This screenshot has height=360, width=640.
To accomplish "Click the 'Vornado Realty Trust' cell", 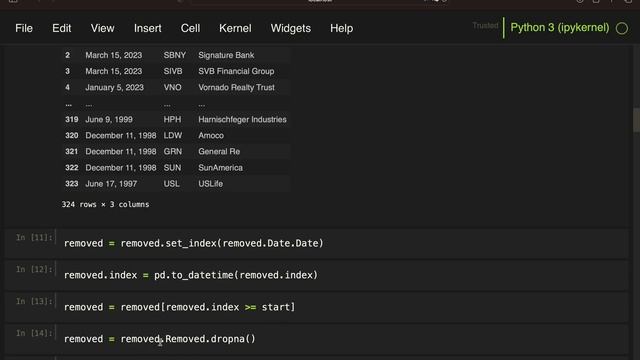I will coord(236,87).
